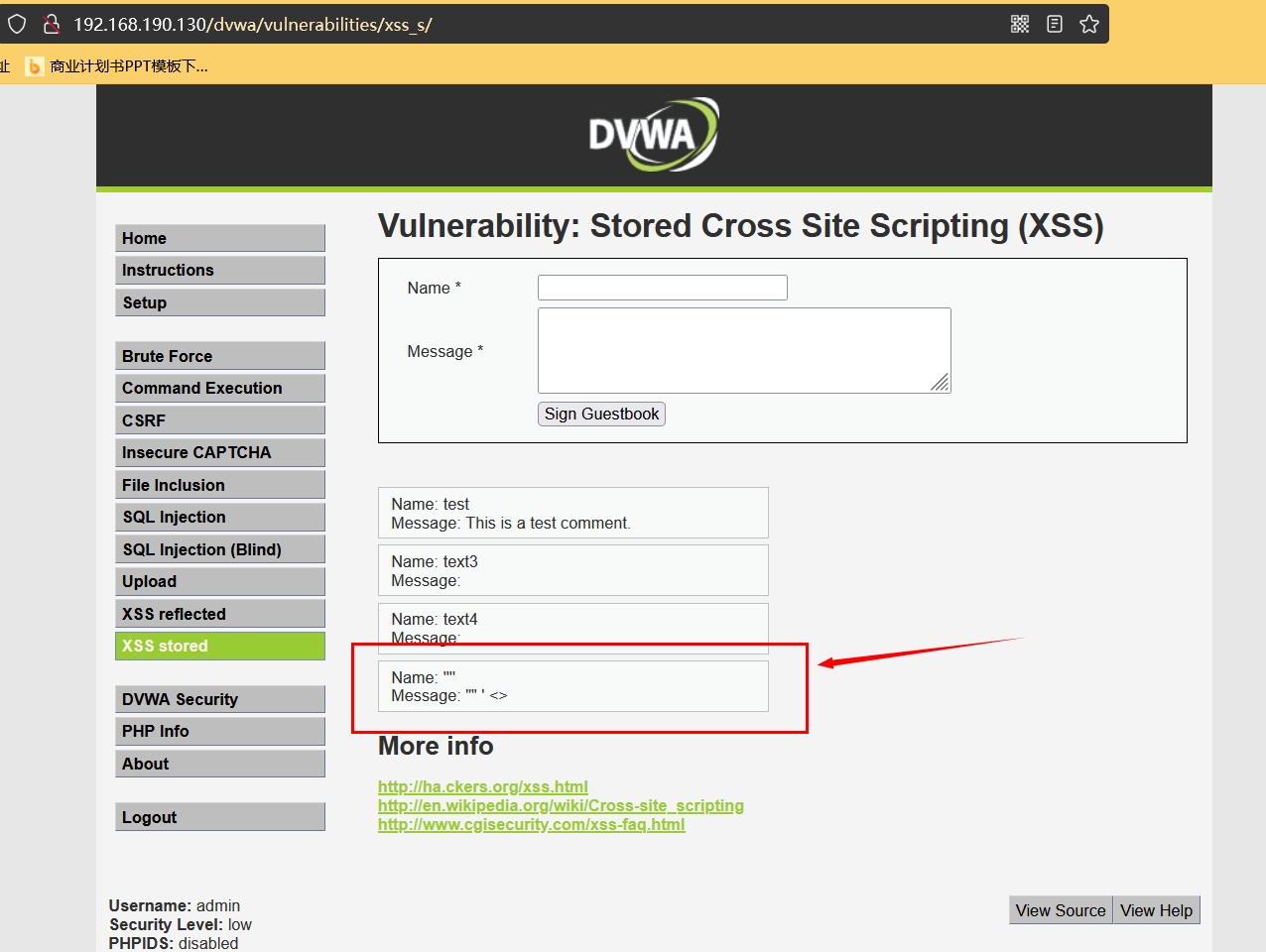
Task: Click inside the Message textarea
Action: pos(744,350)
